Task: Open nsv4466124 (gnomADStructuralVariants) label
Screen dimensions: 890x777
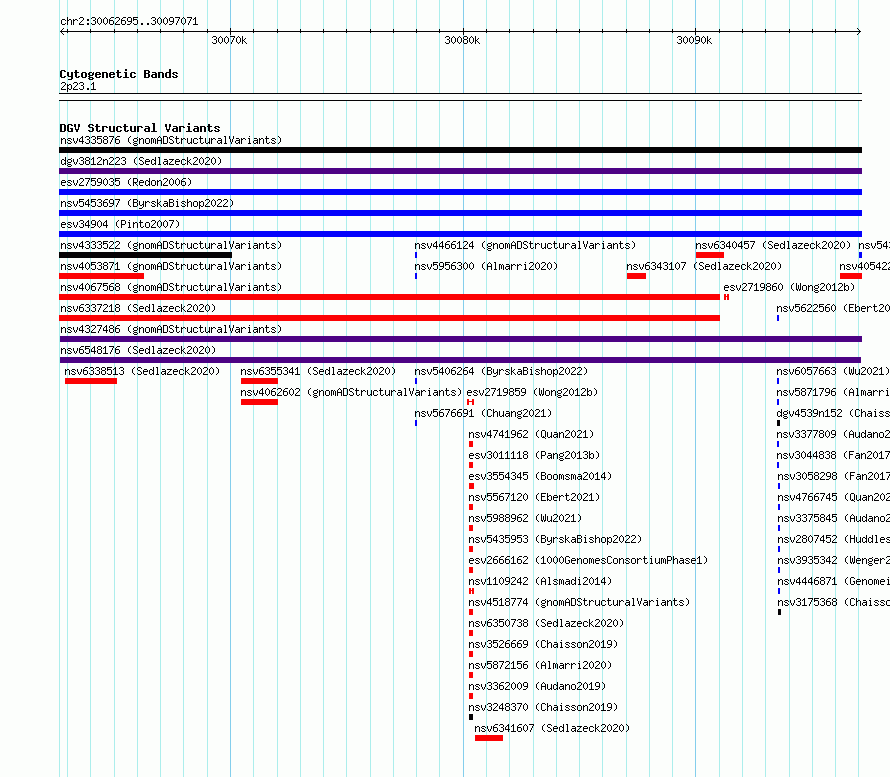Action: tap(525, 245)
